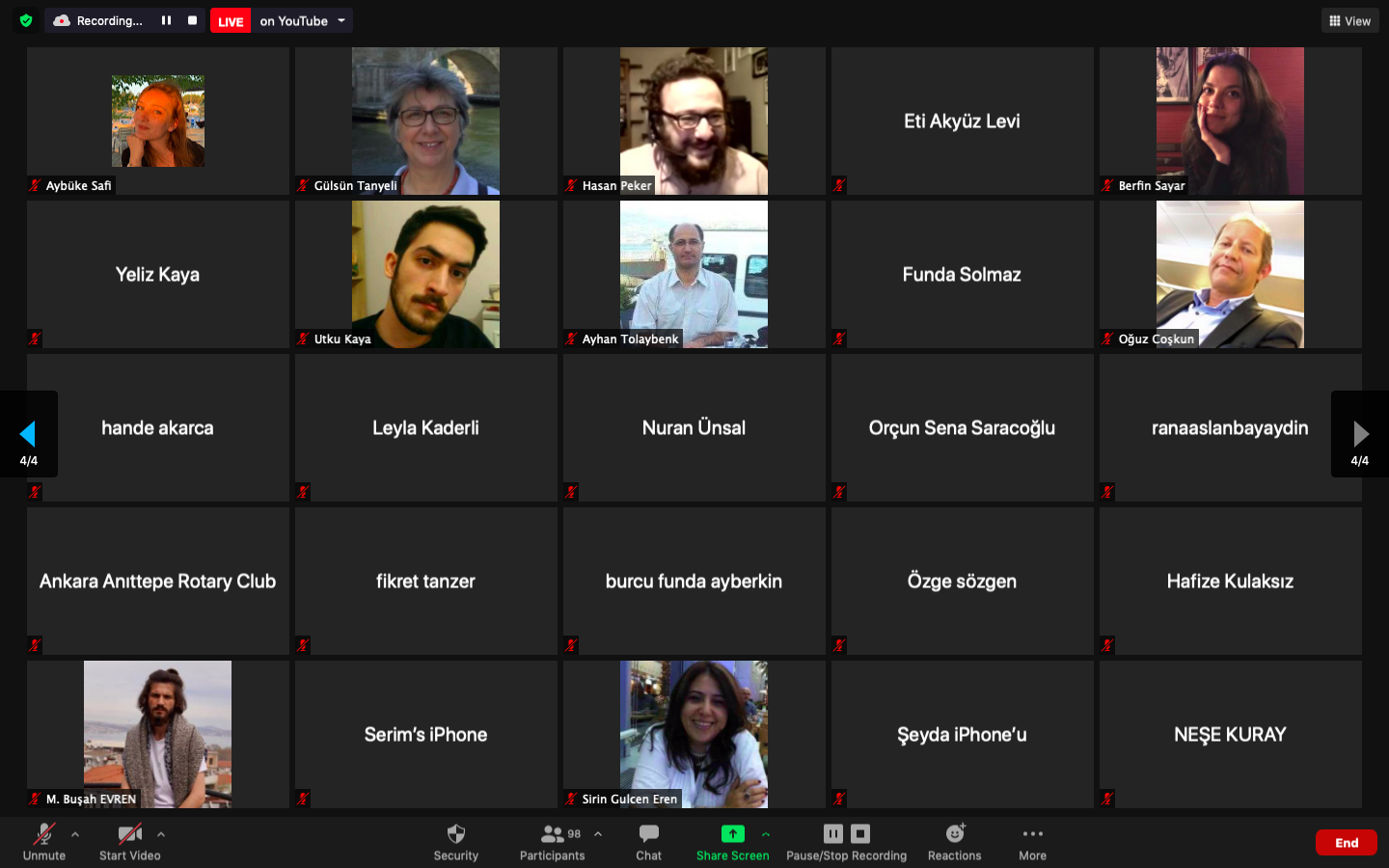Click muted mic icon on Leyla Kaderli tile
This screenshot has width=1389, height=868.
pos(303,492)
